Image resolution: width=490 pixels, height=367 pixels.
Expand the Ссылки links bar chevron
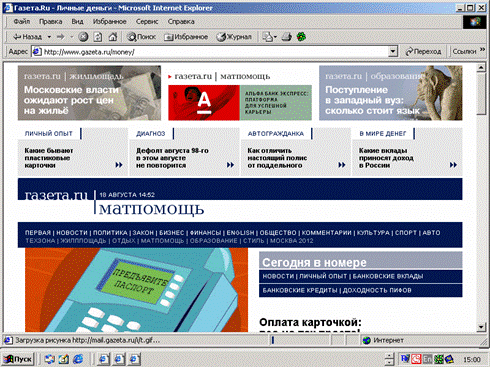point(482,50)
